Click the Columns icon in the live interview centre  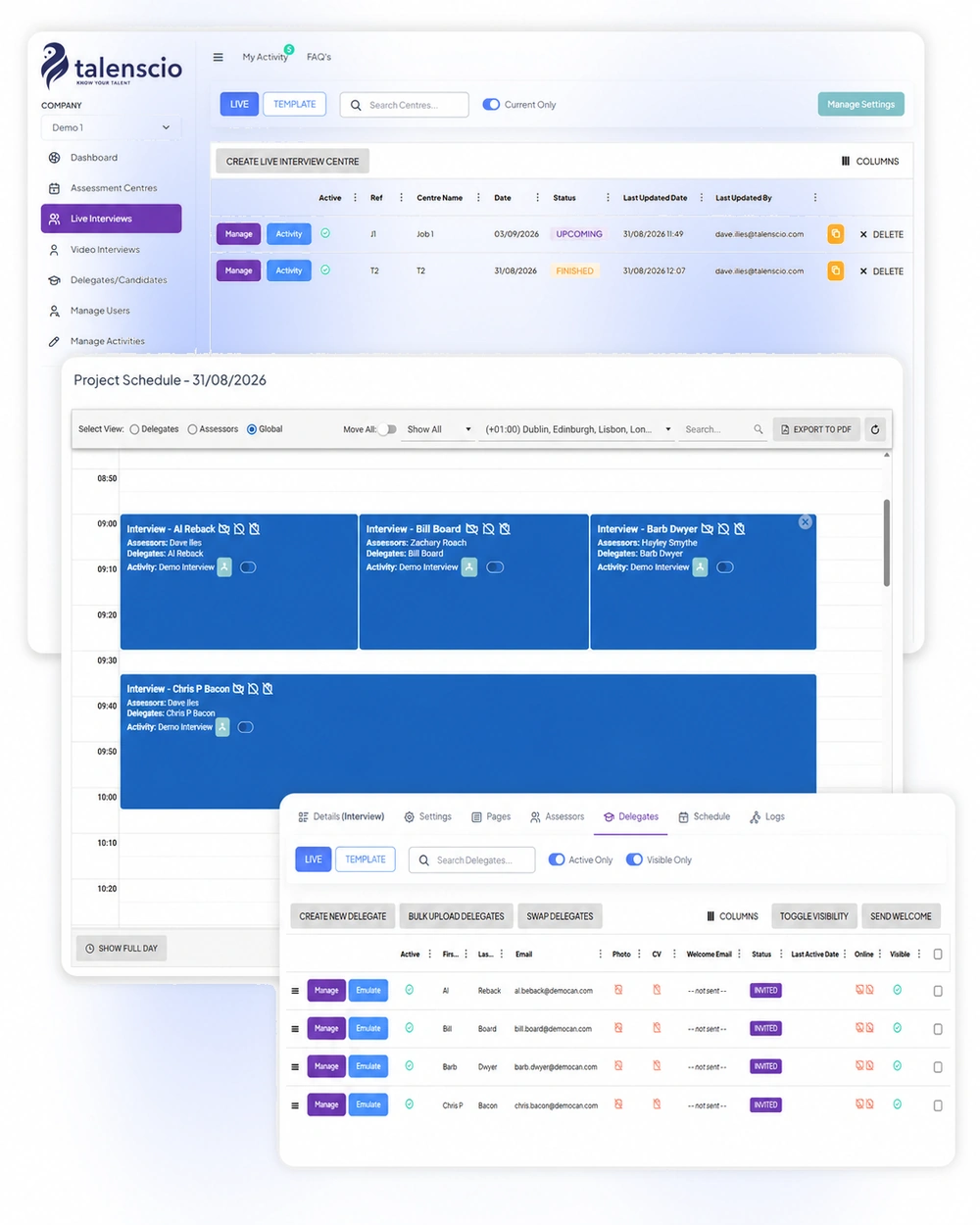tap(846, 161)
